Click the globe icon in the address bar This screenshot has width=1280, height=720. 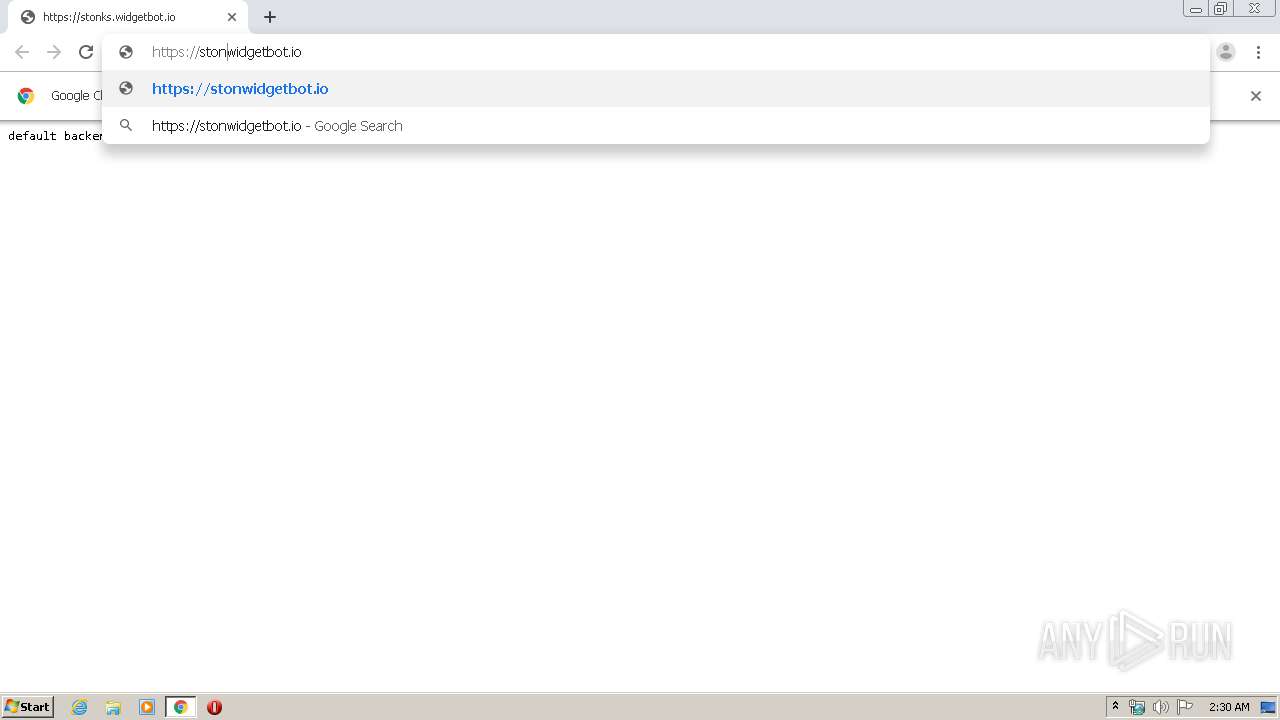point(126,52)
